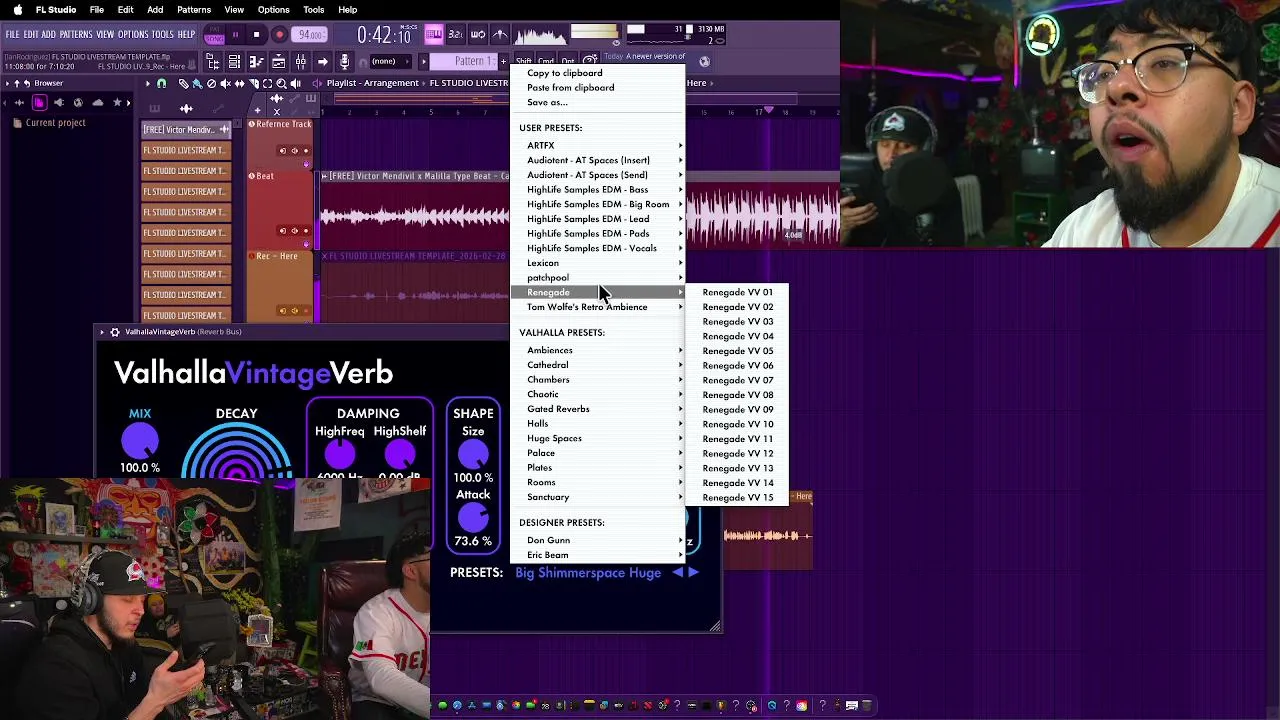Viewport: 1280px width, 720px height.
Task: Choose Paste from clipboard menu entry
Action: coord(571,88)
